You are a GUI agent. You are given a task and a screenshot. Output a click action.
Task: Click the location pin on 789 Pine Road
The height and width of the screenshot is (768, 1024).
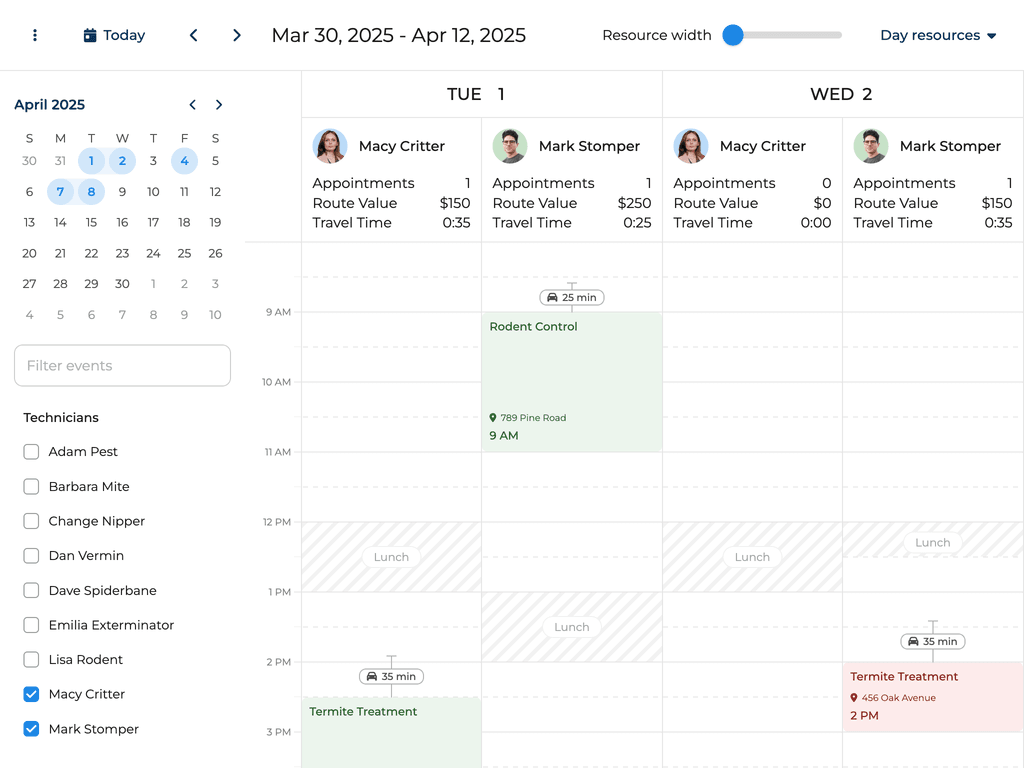coord(493,417)
